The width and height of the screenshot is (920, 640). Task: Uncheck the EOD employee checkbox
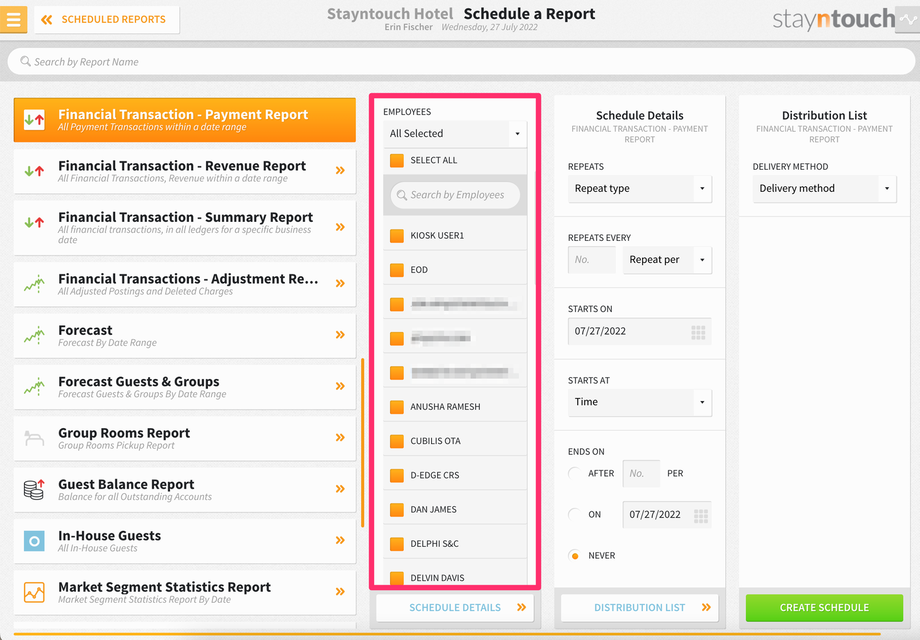pos(397,270)
